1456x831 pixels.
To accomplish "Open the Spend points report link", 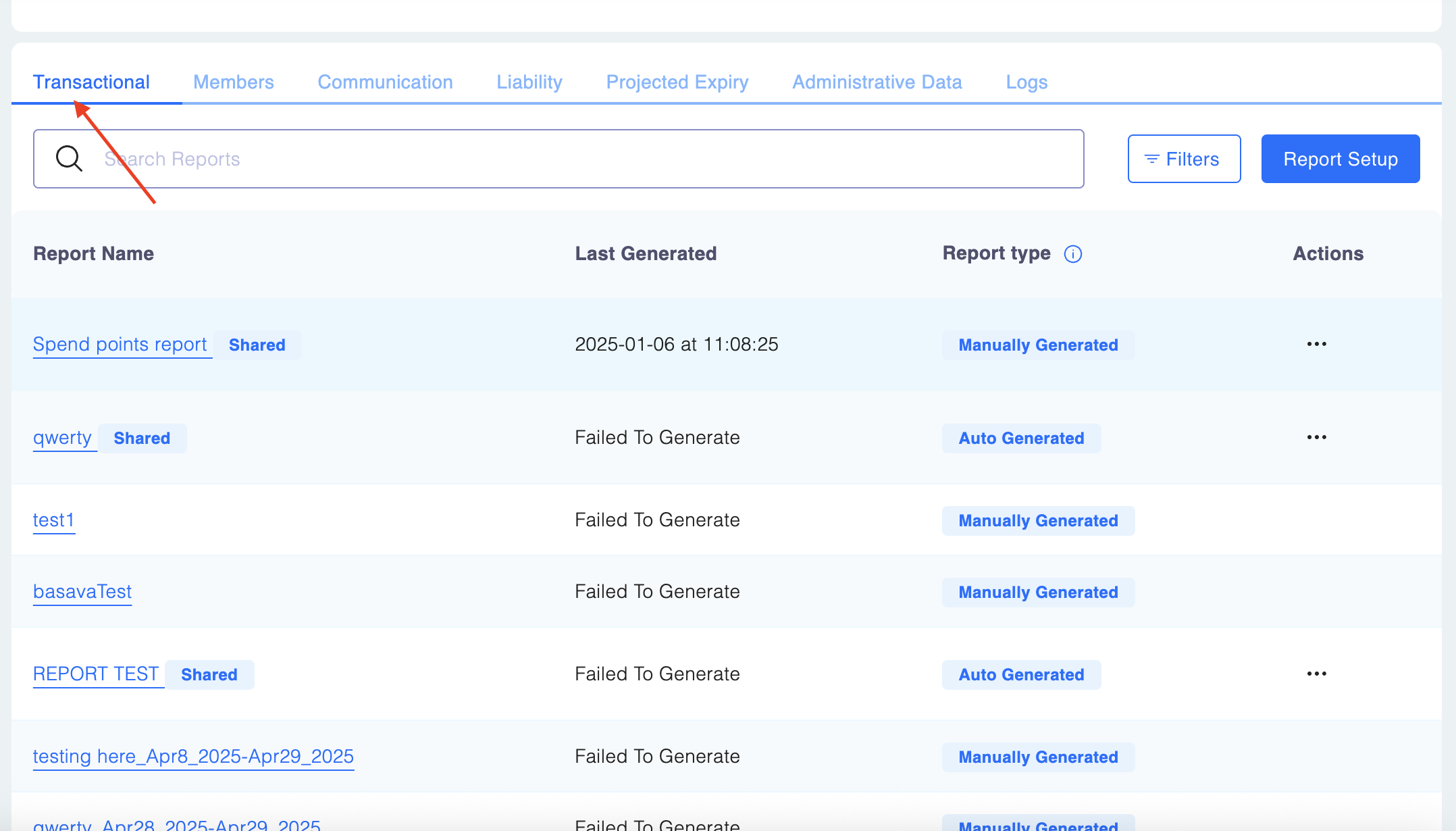I will [x=120, y=345].
